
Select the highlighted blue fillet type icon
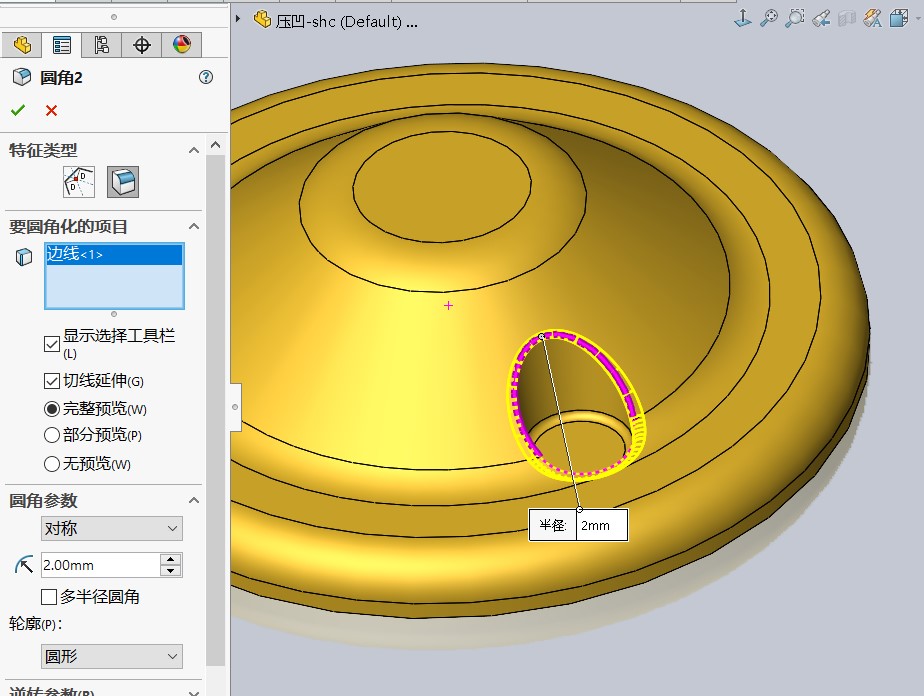[123, 182]
